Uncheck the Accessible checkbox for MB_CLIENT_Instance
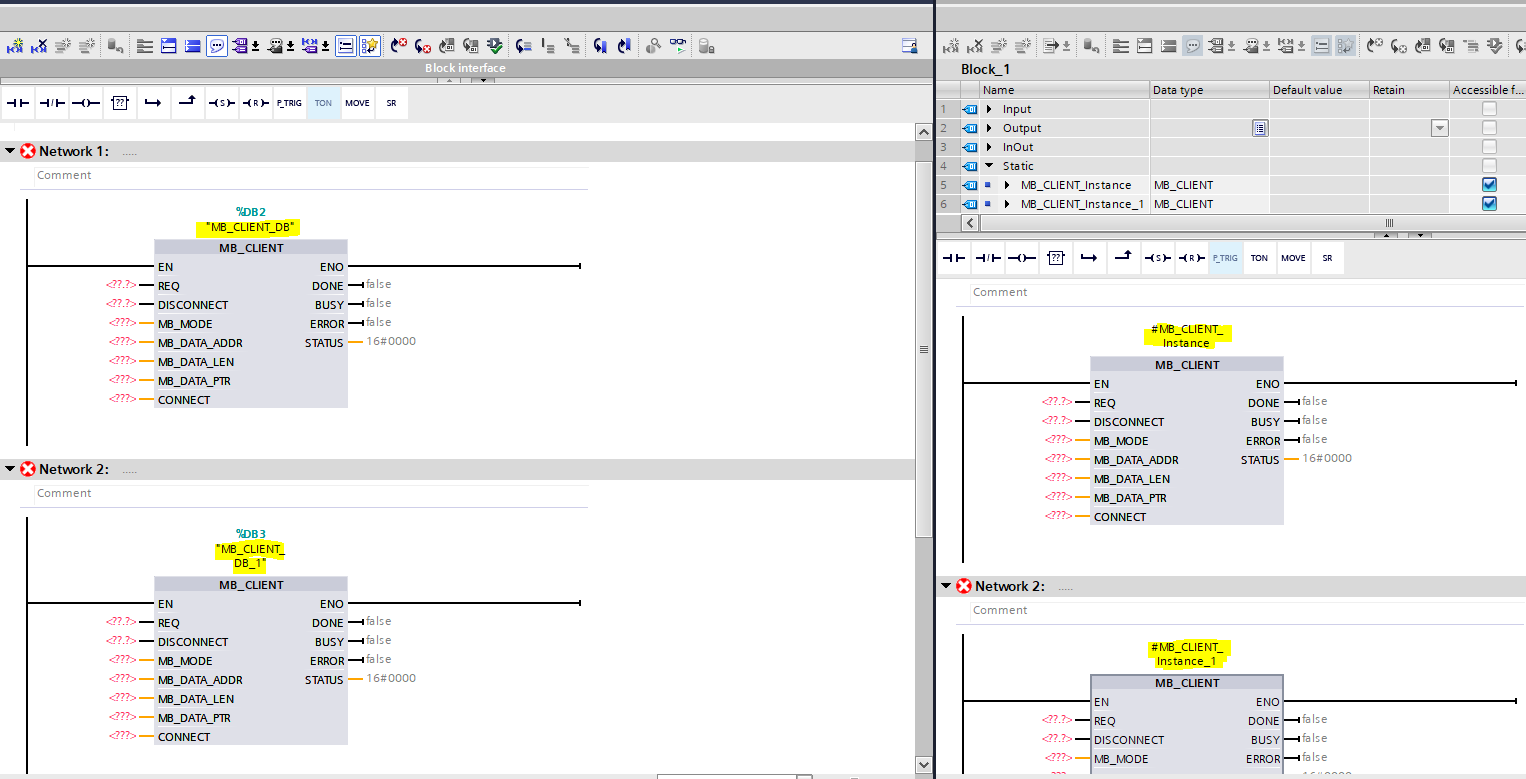The image size is (1526, 779). [x=1489, y=185]
